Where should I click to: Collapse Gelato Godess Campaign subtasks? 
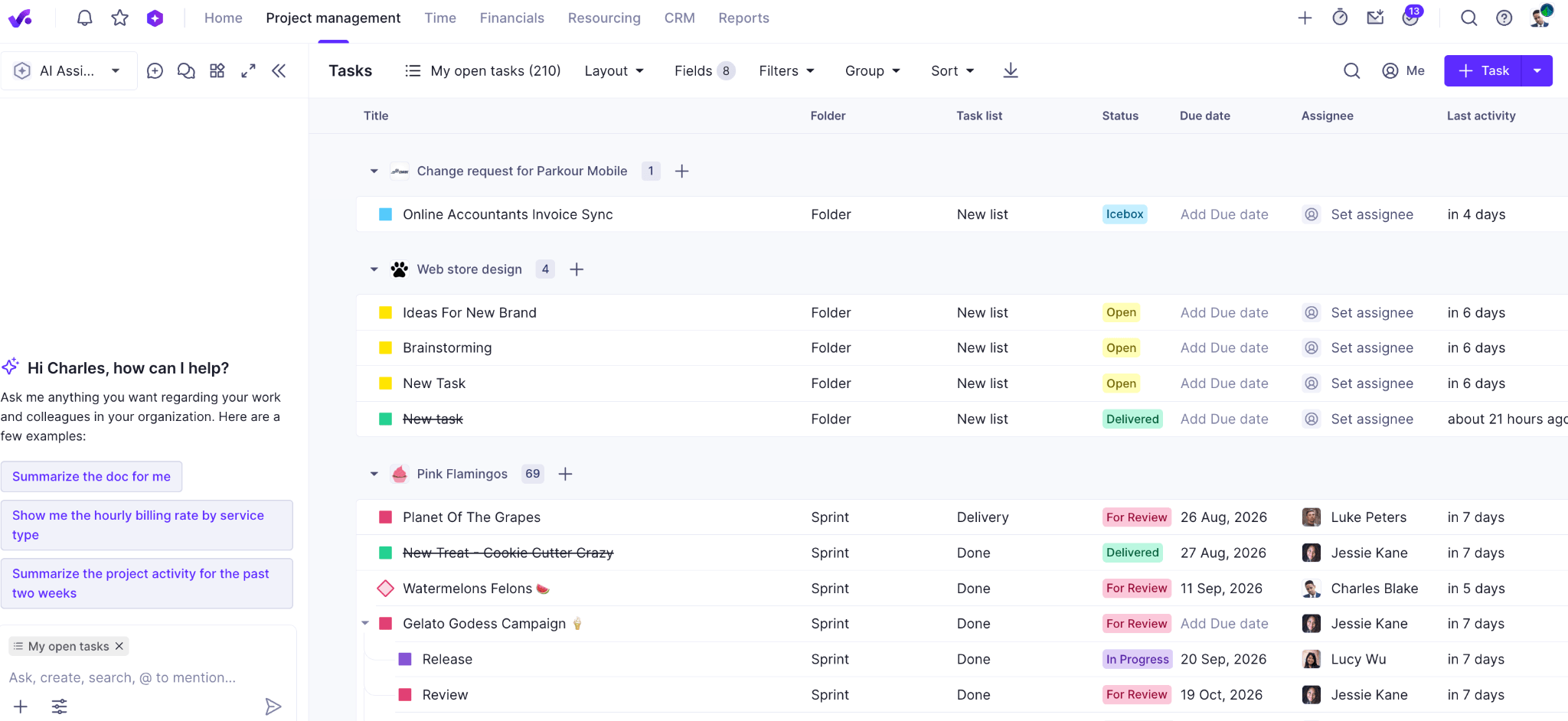click(365, 623)
